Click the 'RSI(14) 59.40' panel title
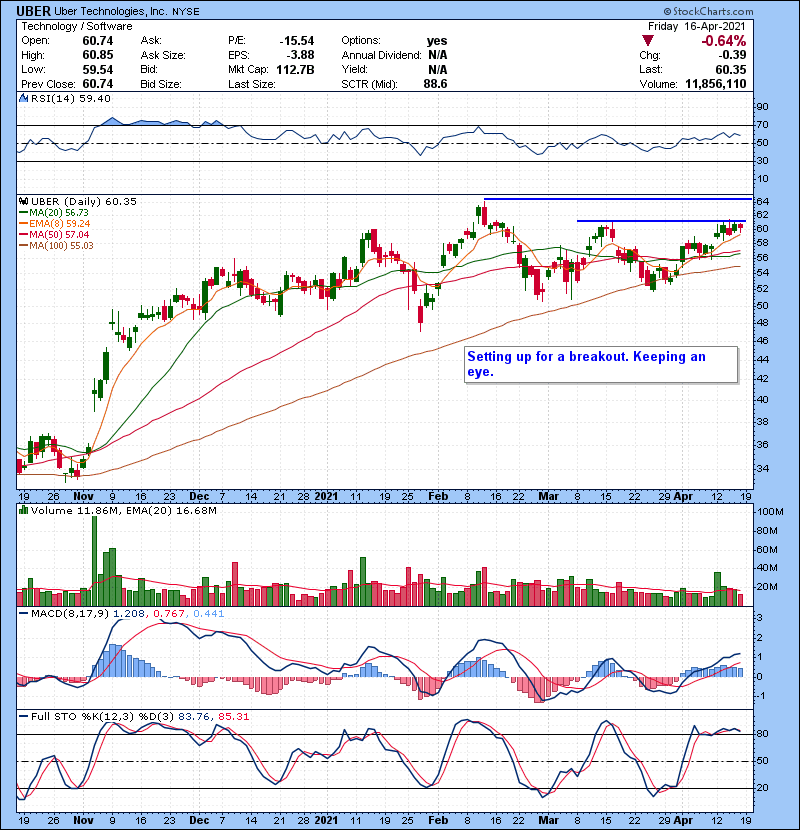 coord(71,98)
